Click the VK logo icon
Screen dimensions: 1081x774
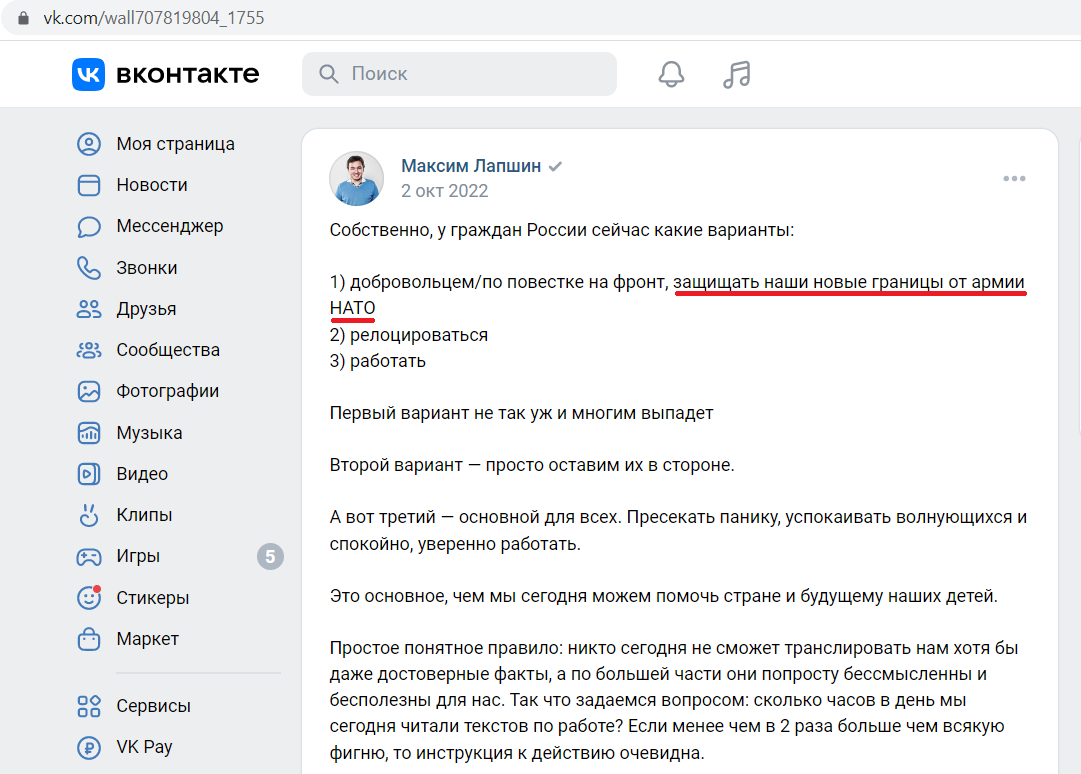click(88, 74)
